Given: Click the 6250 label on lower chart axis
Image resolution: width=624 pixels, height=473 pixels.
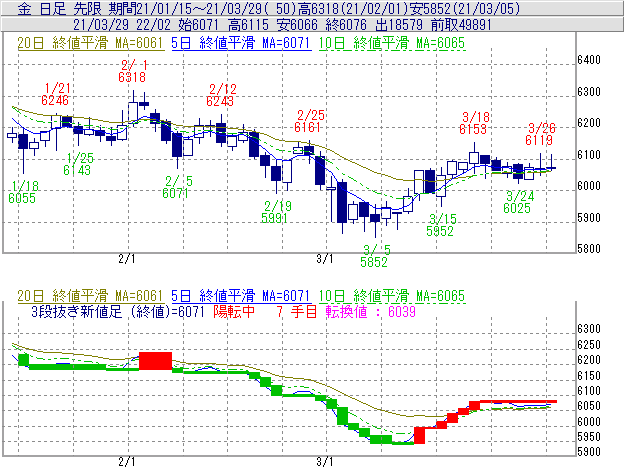Looking at the screenshot, I should coord(589,345).
